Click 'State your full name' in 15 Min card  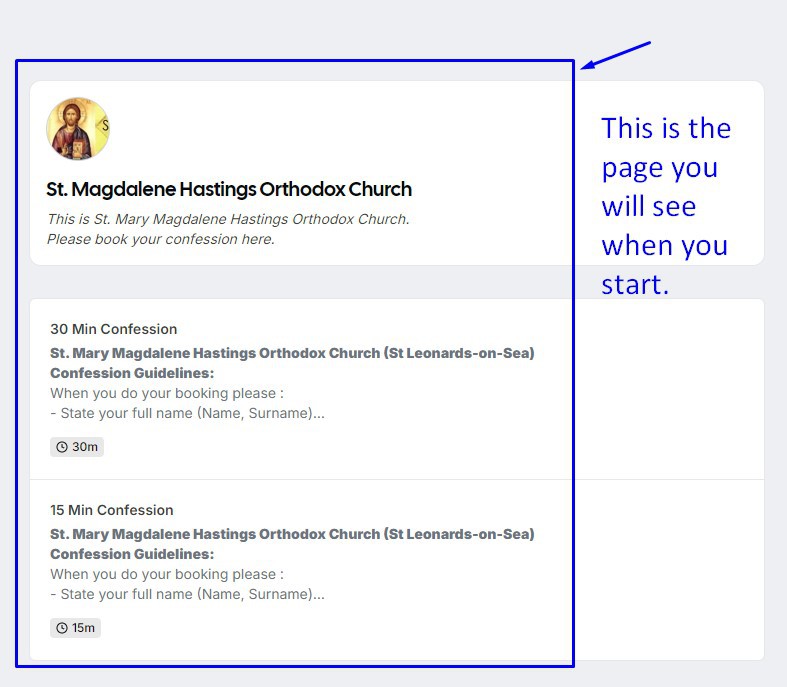187,594
